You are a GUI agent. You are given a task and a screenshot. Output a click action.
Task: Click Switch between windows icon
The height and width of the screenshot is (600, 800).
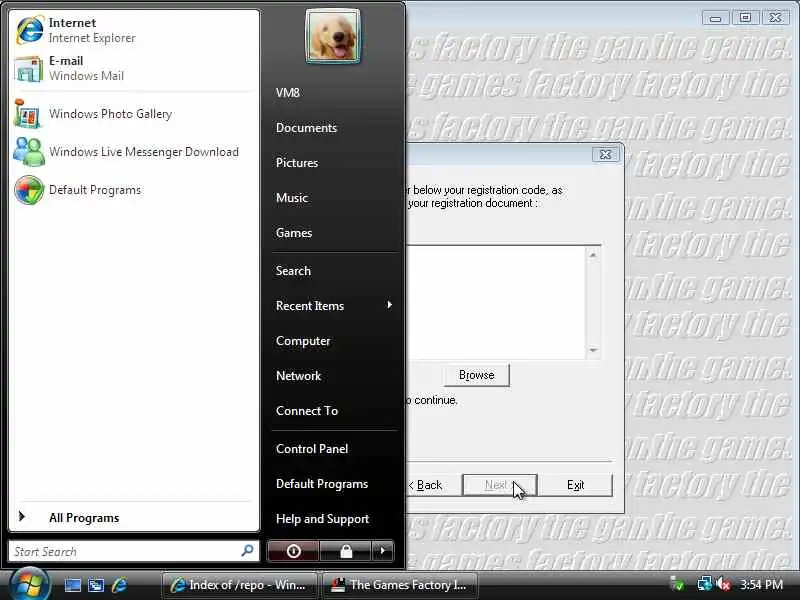[96, 585]
